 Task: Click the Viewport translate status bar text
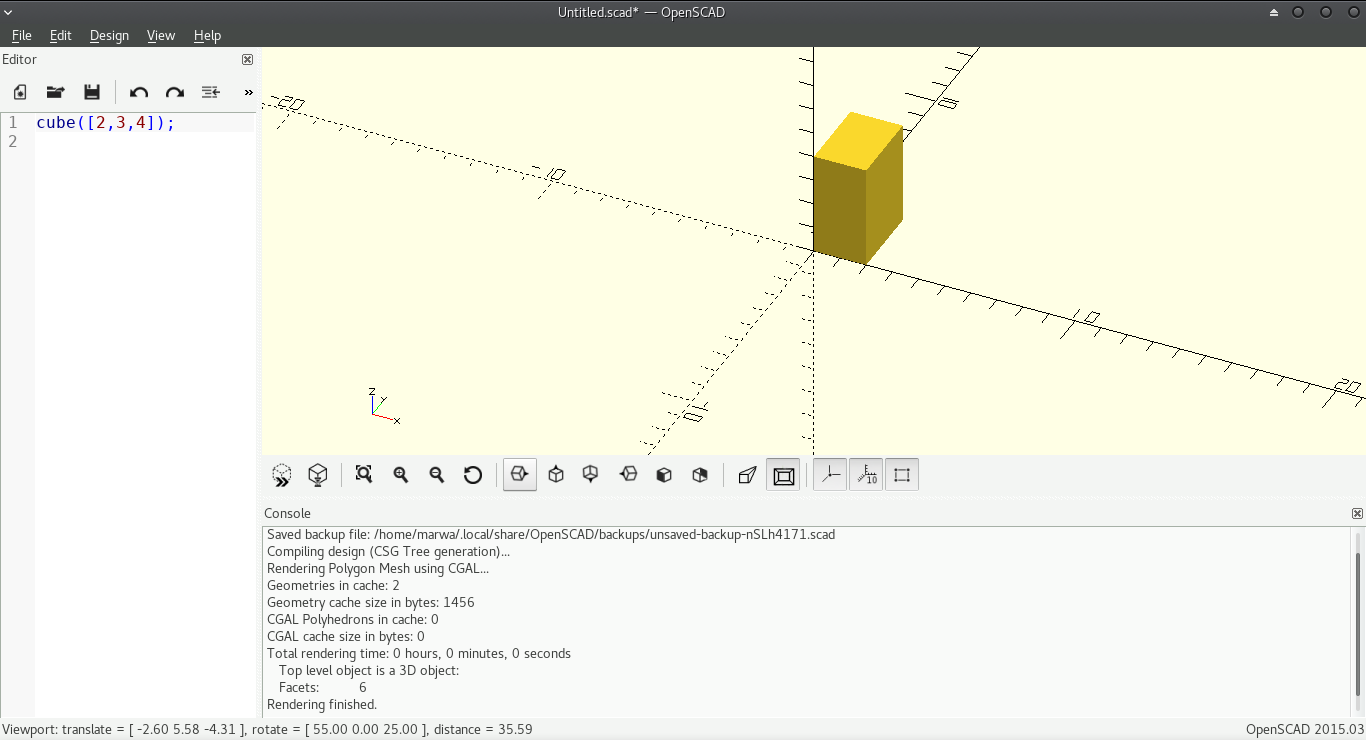268,730
